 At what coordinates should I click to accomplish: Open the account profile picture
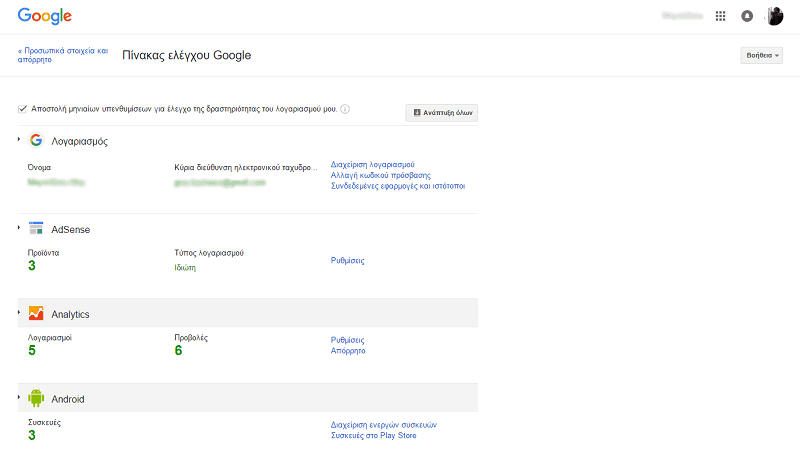click(x=774, y=16)
